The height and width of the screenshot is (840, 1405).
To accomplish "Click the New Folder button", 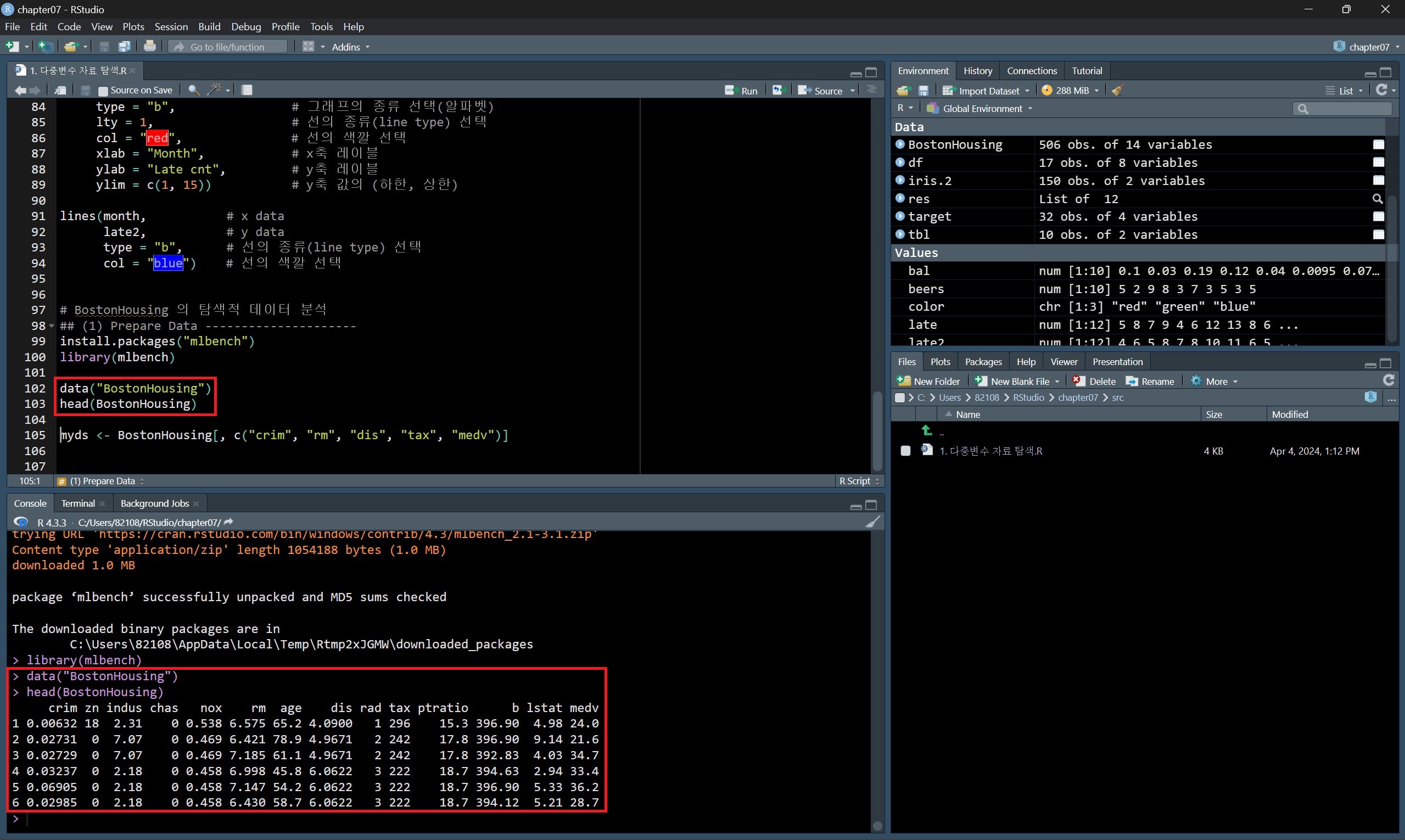I will point(929,381).
